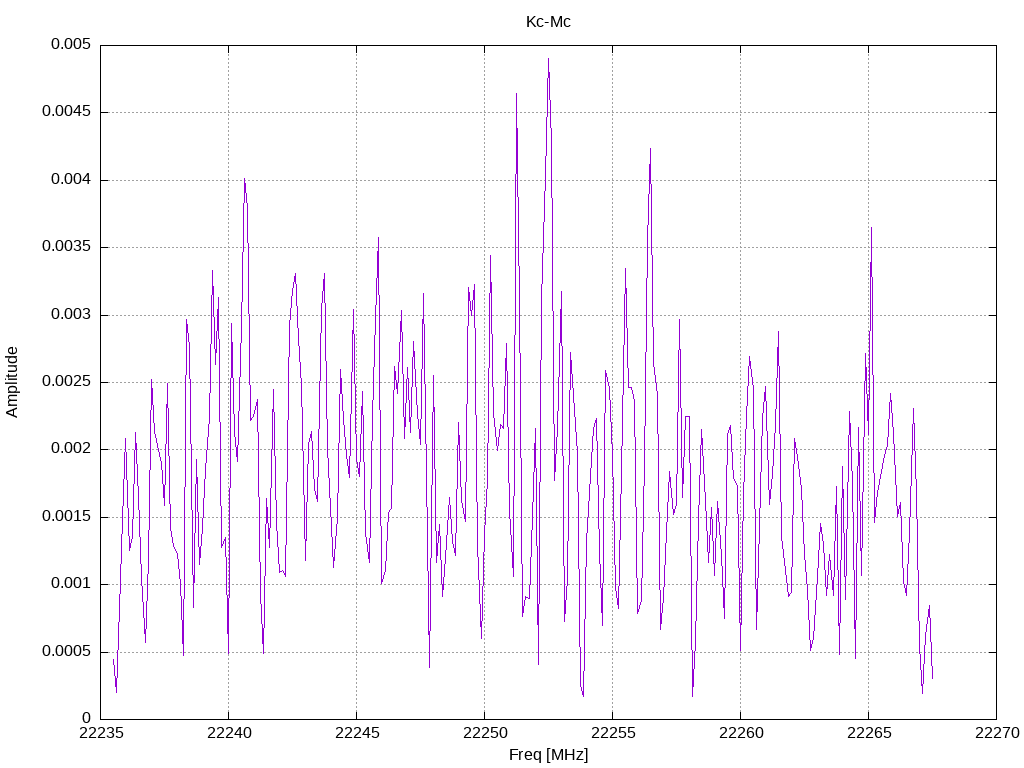Click the y-axis tick label 0 at the origin
Image resolution: width=1024 pixels, height=768 pixels.
point(86,719)
